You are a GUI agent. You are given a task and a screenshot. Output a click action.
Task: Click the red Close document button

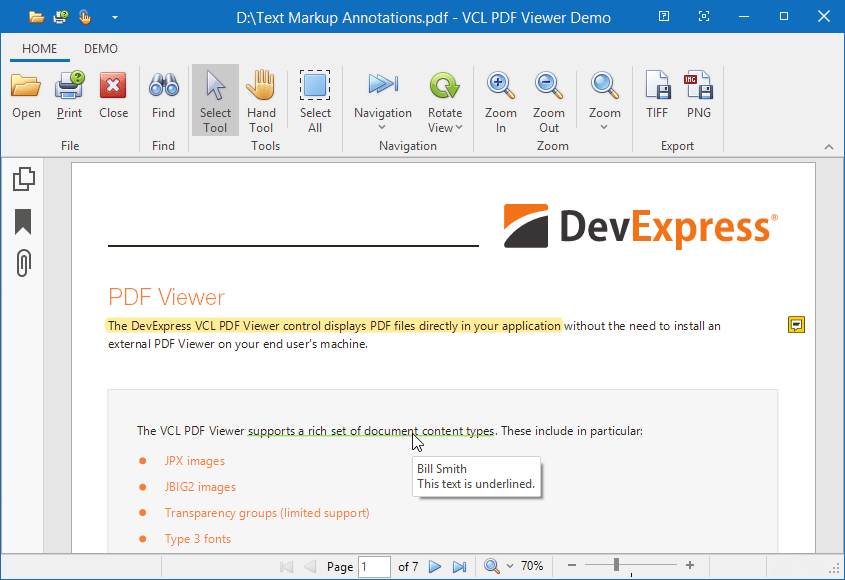113,95
